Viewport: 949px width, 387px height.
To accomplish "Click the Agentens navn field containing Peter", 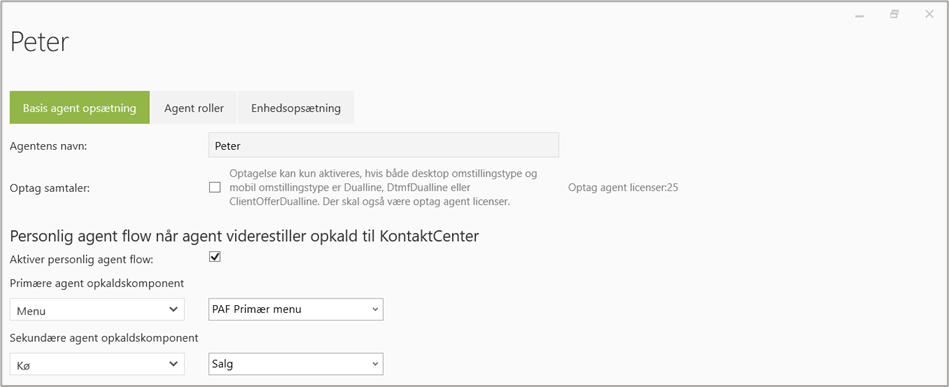I will coord(383,145).
